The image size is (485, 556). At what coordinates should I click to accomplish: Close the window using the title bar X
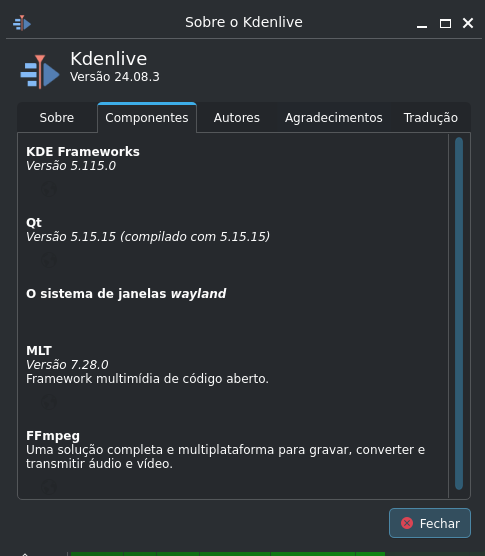(468, 23)
